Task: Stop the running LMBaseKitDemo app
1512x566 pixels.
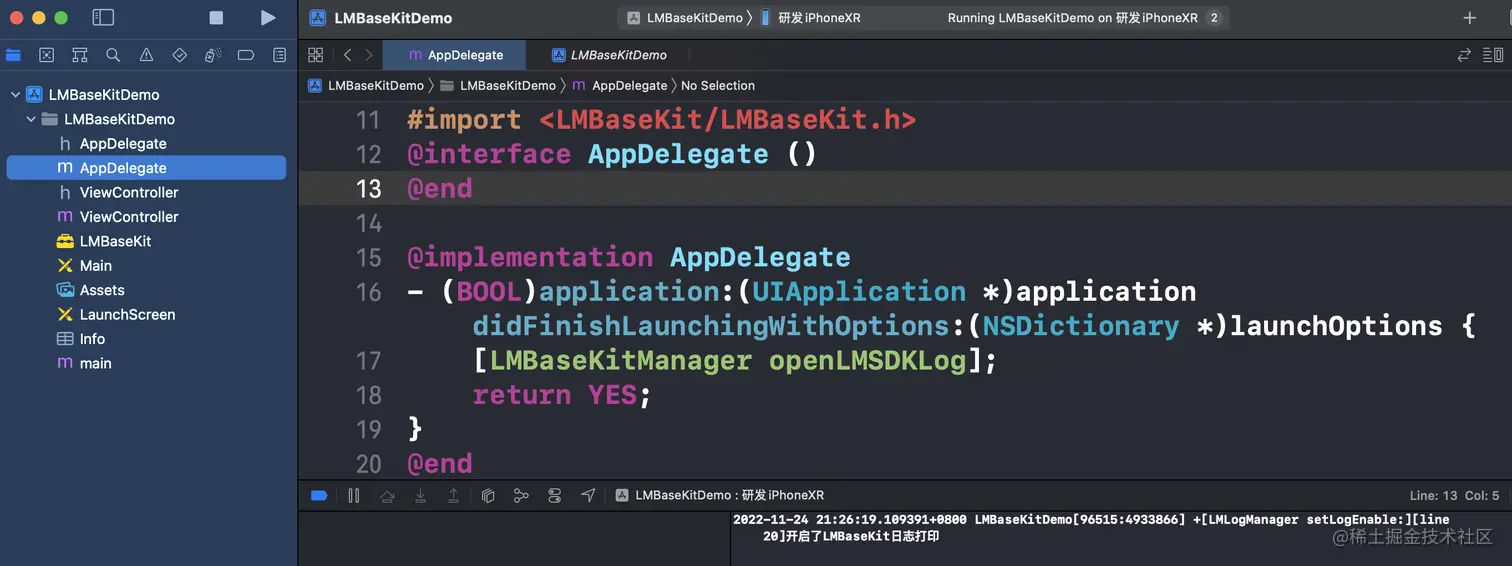Action: [216, 17]
